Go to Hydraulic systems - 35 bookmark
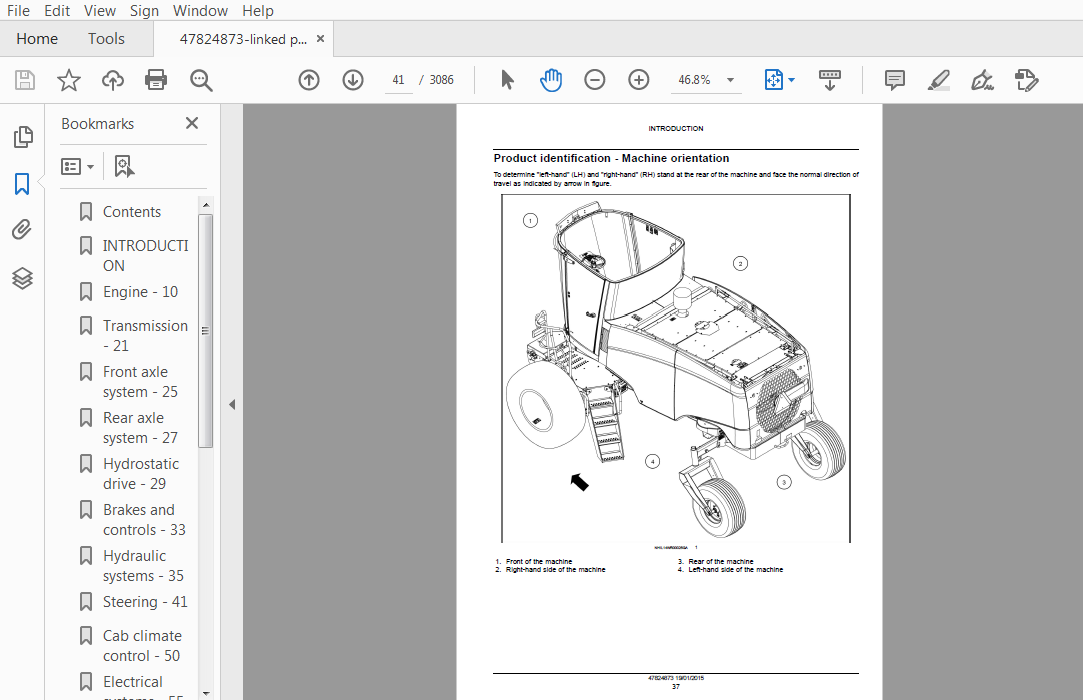This screenshot has width=1083, height=700. pyautogui.click(x=143, y=566)
